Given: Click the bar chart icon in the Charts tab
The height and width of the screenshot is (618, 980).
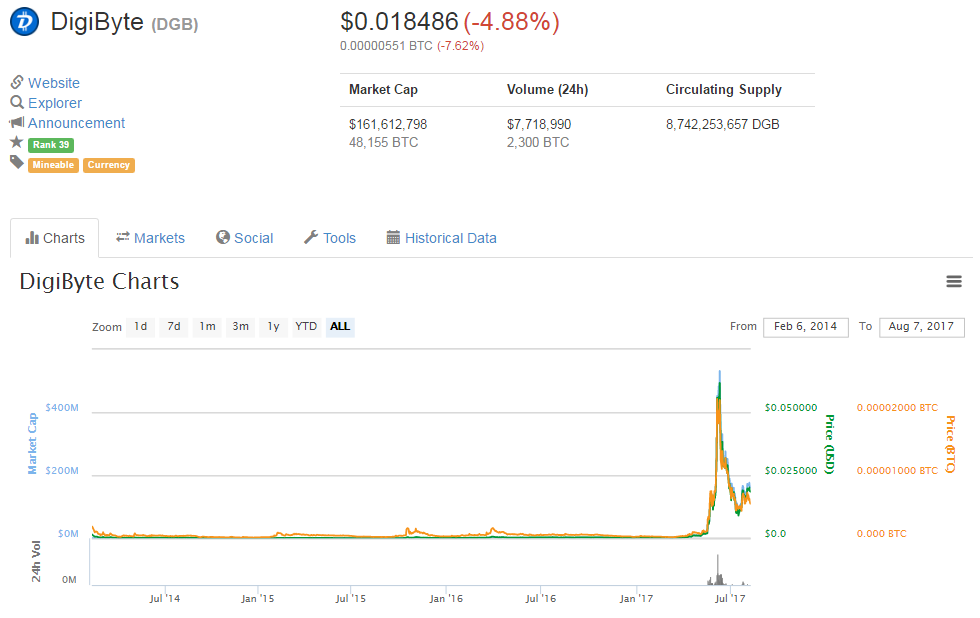Looking at the screenshot, I should tap(32, 237).
